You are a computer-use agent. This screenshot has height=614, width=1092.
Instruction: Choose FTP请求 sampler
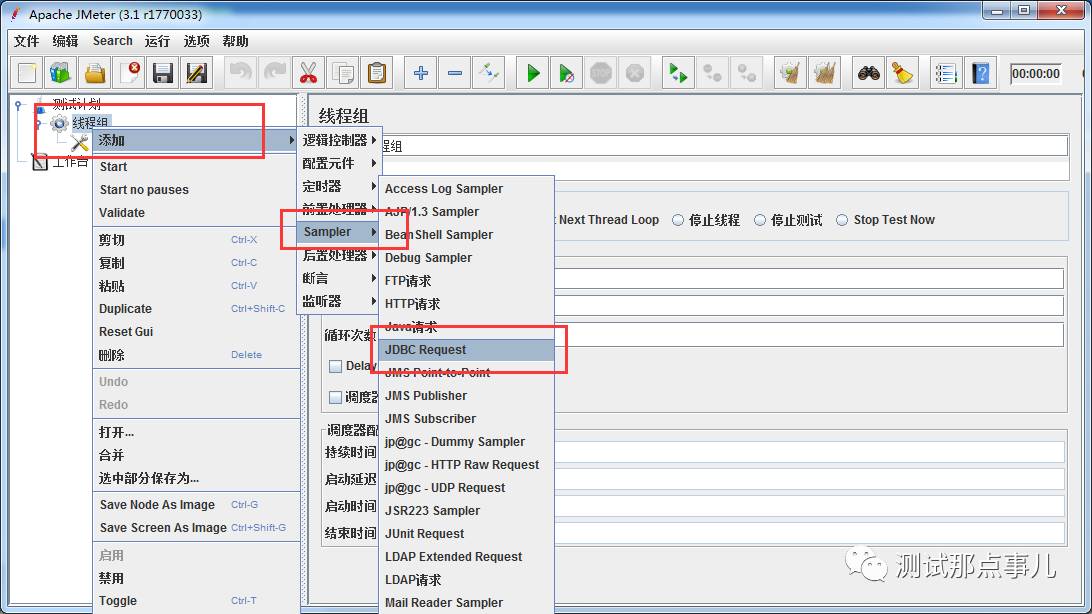click(466, 281)
